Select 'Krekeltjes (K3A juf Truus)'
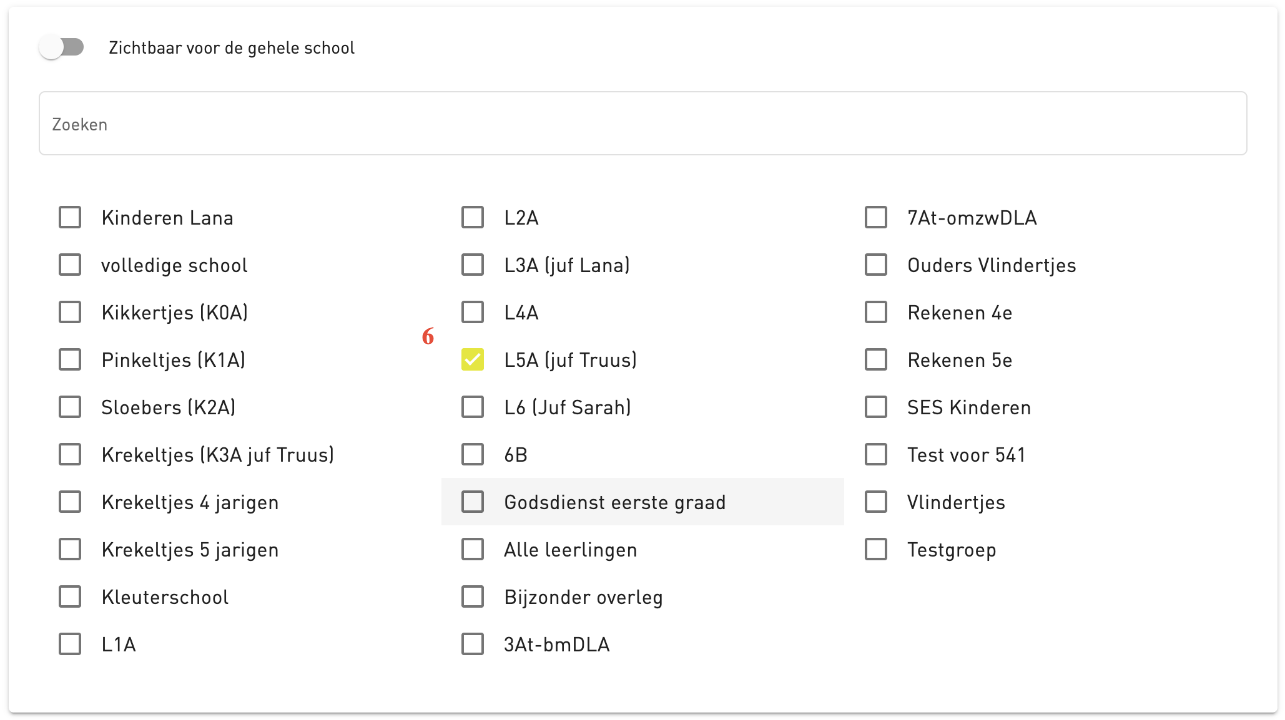The image size is (1285, 720). pyautogui.click(x=69, y=454)
